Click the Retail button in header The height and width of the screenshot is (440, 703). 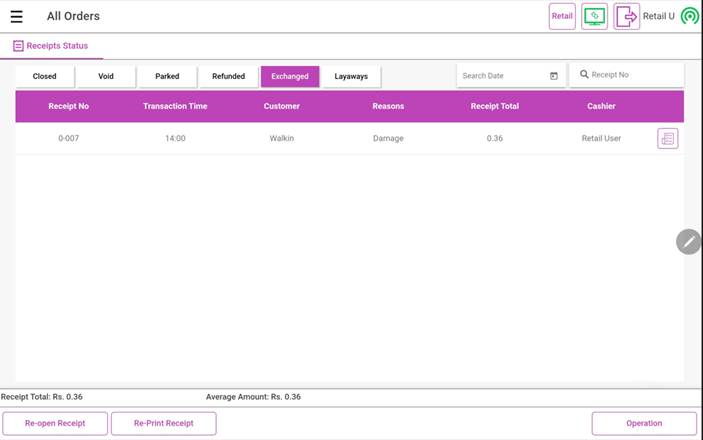pos(562,16)
